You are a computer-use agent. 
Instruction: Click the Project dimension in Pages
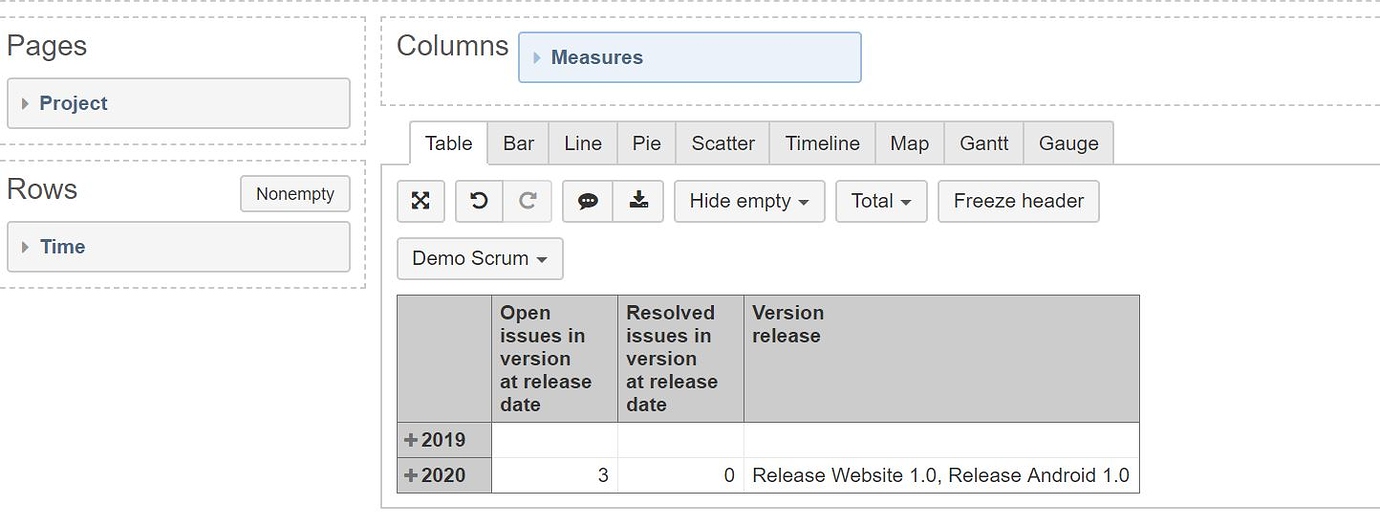179,104
